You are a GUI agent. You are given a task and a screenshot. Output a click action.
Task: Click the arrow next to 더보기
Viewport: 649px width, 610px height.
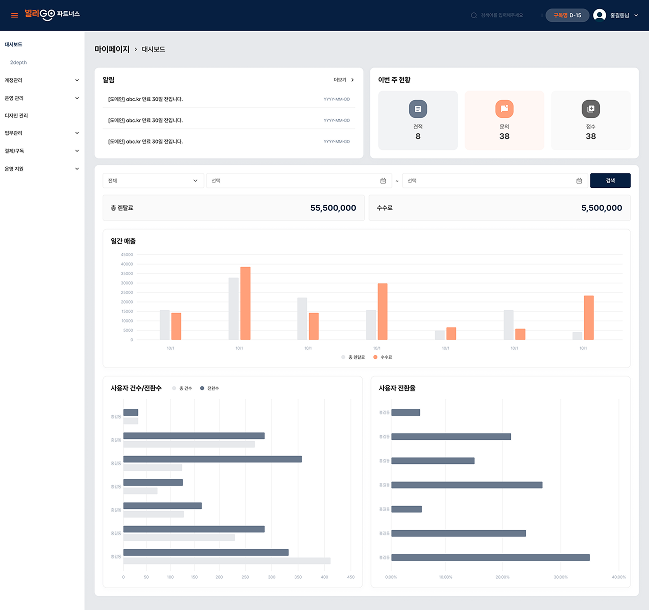pyautogui.click(x=352, y=80)
